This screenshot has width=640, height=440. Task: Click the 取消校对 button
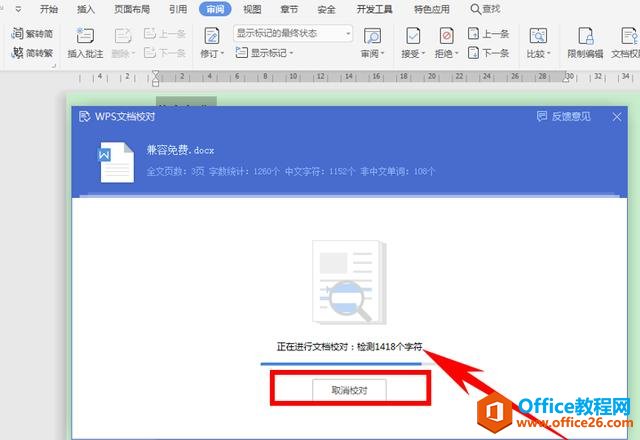pyautogui.click(x=349, y=390)
